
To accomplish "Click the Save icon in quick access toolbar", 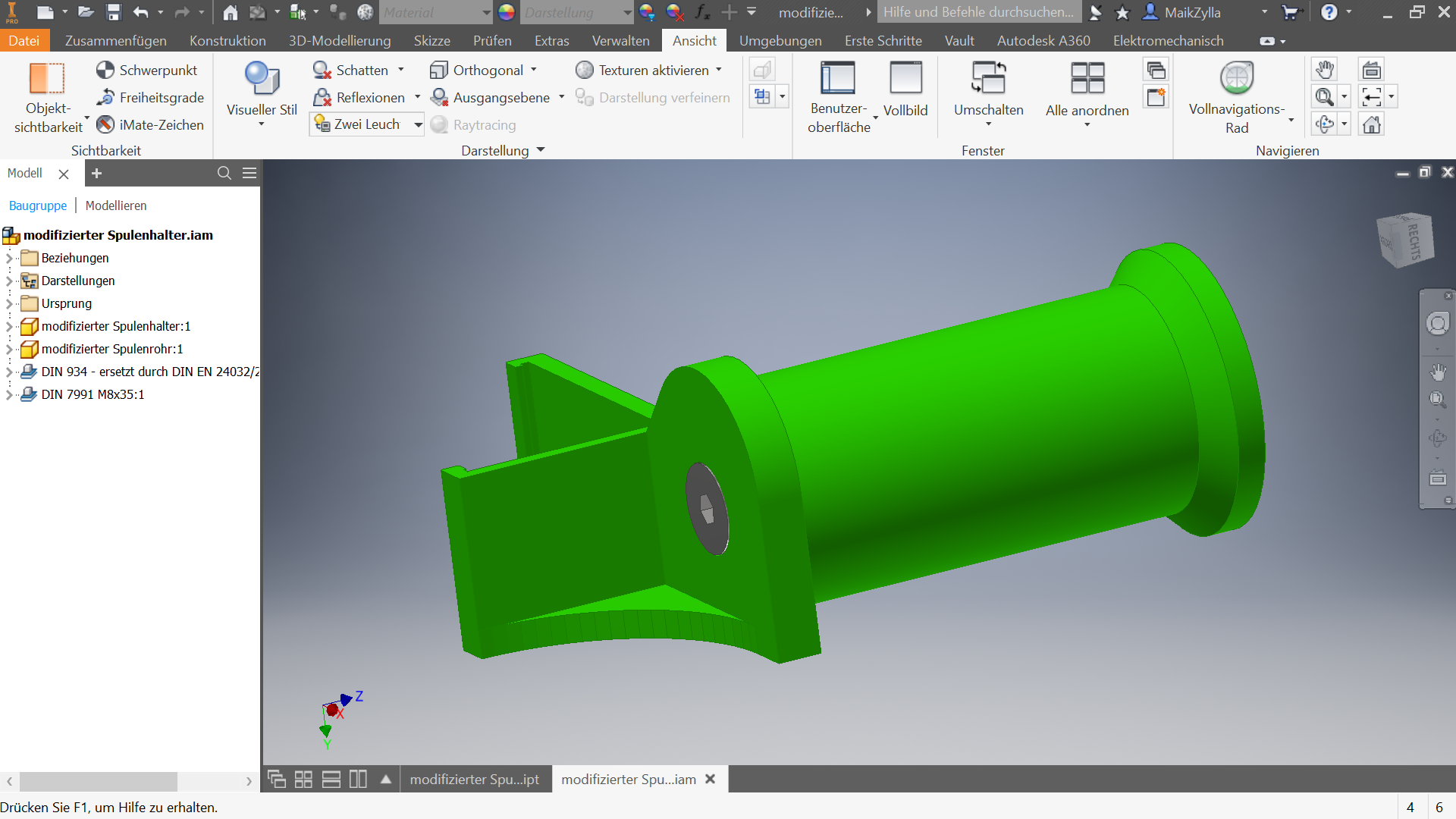I will [114, 12].
